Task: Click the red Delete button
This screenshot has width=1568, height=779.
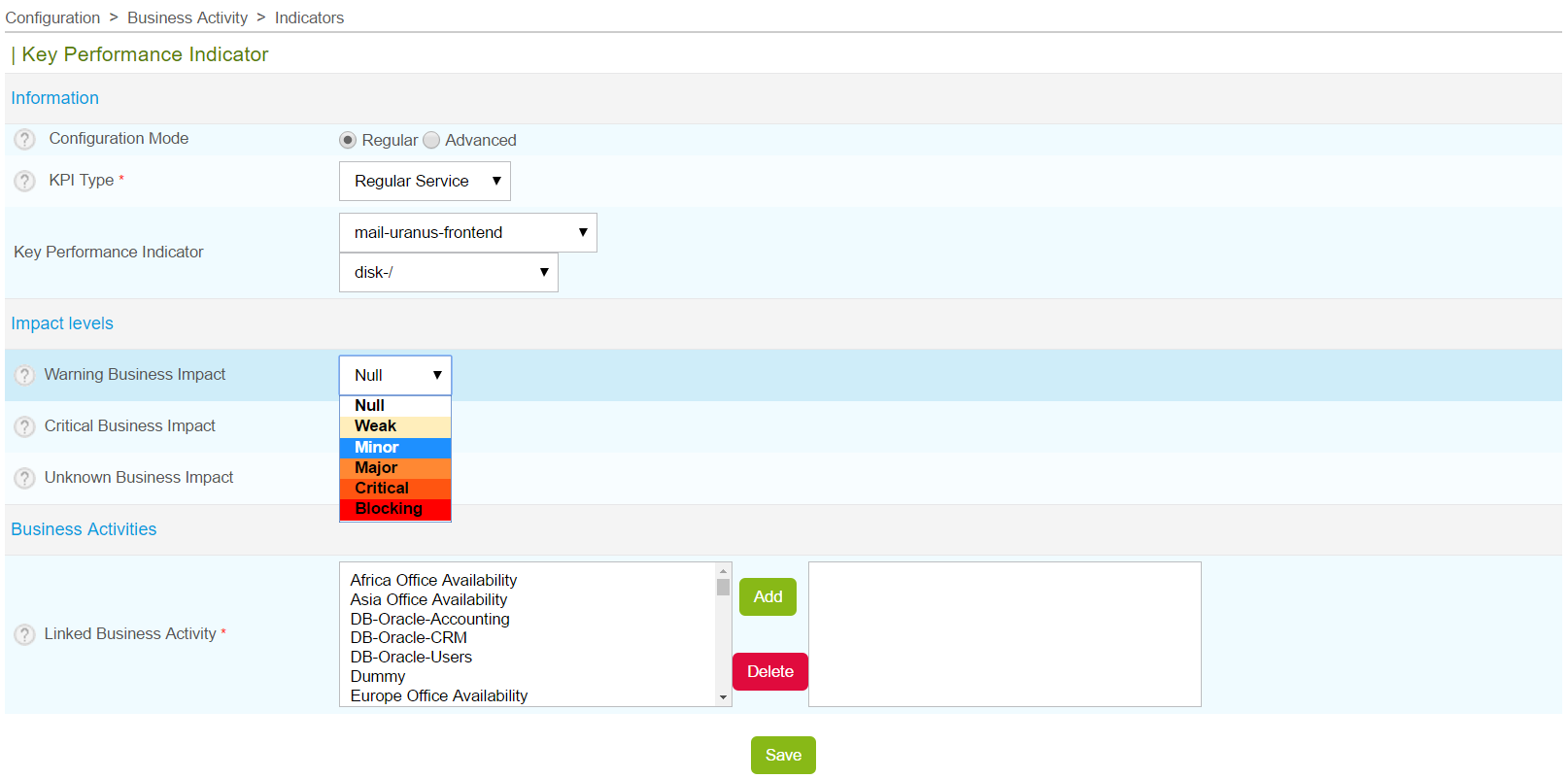Action: (x=769, y=672)
